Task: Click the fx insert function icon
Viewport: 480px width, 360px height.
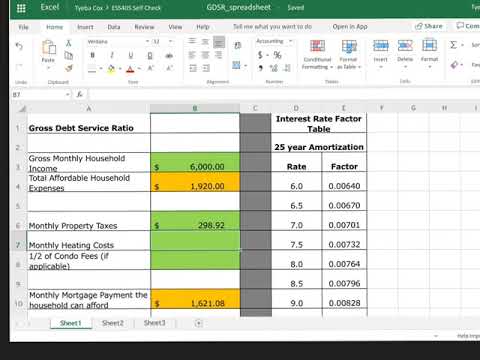Action: click(x=80, y=95)
